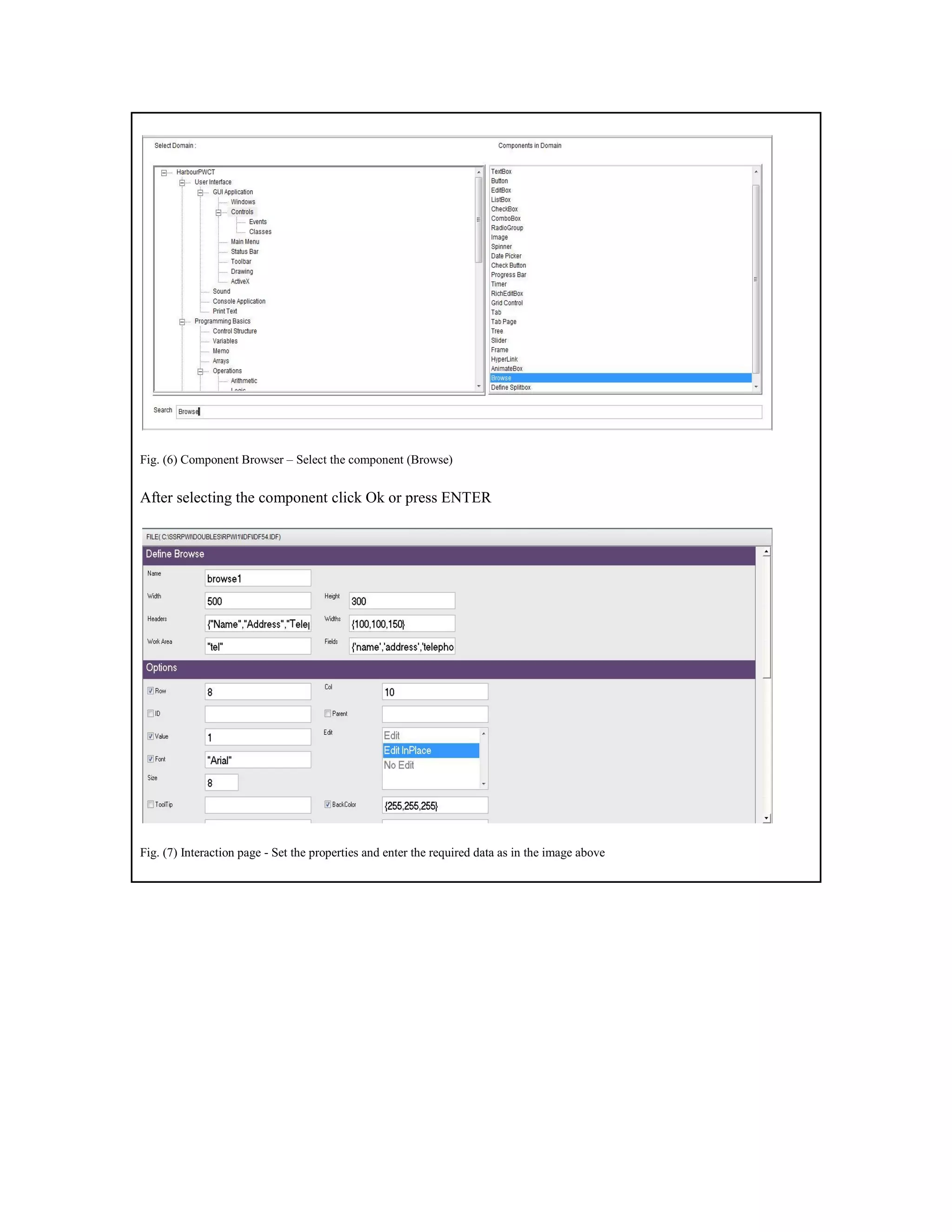Click the Height field 300
952x1232 pixels.
[402, 601]
